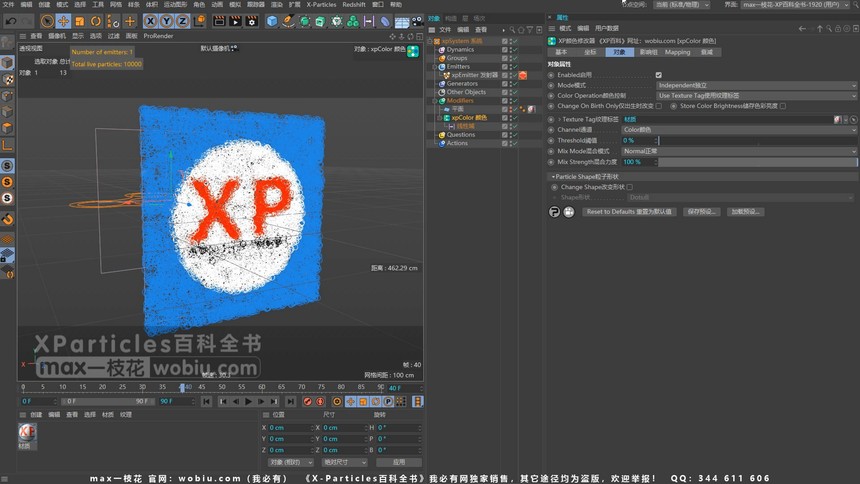Click timeline marker at frame 60
This screenshot has width=860, height=484.
(262, 387)
